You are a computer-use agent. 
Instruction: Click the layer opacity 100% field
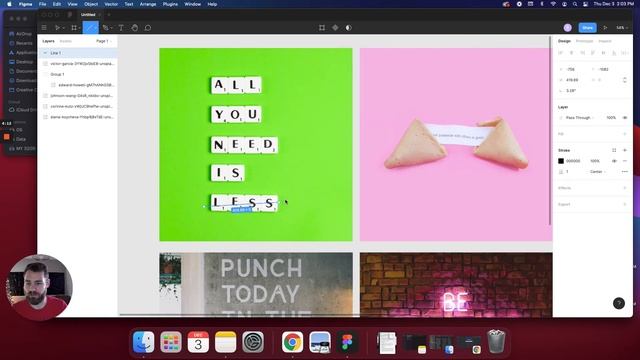point(611,118)
